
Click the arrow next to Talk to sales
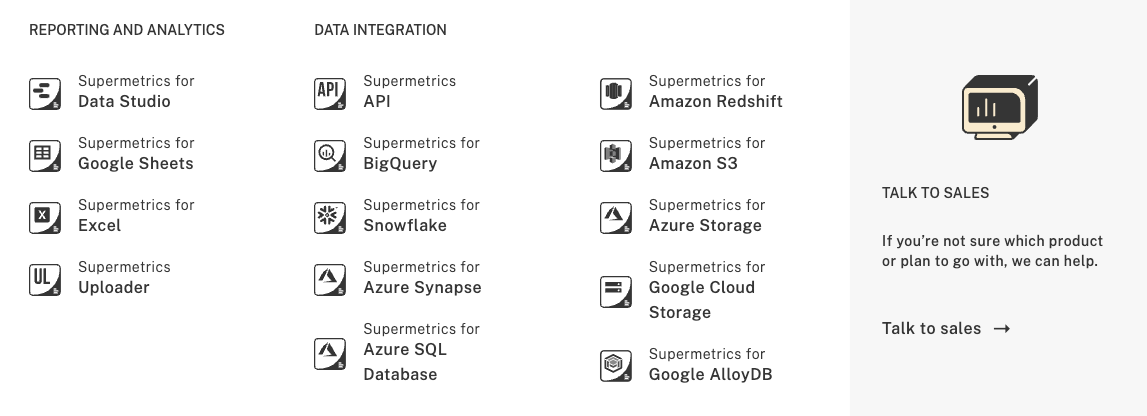(1002, 328)
